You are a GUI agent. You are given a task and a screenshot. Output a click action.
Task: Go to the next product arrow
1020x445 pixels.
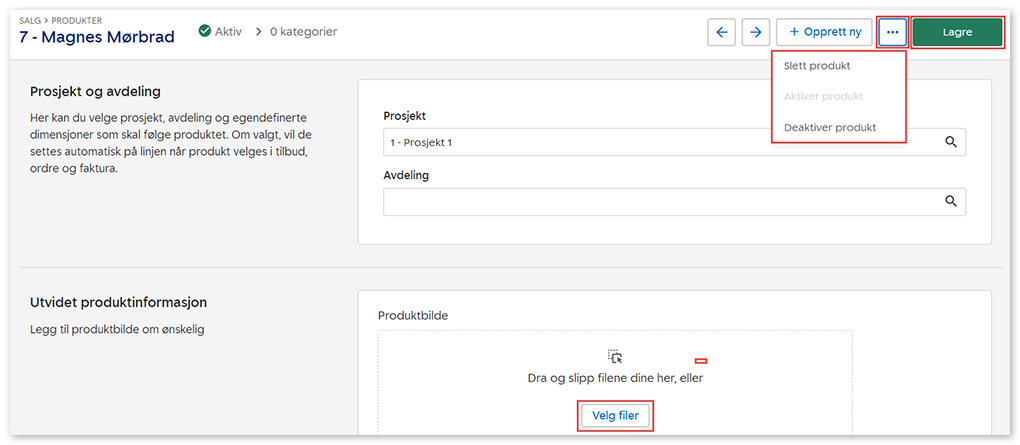(x=757, y=32)
